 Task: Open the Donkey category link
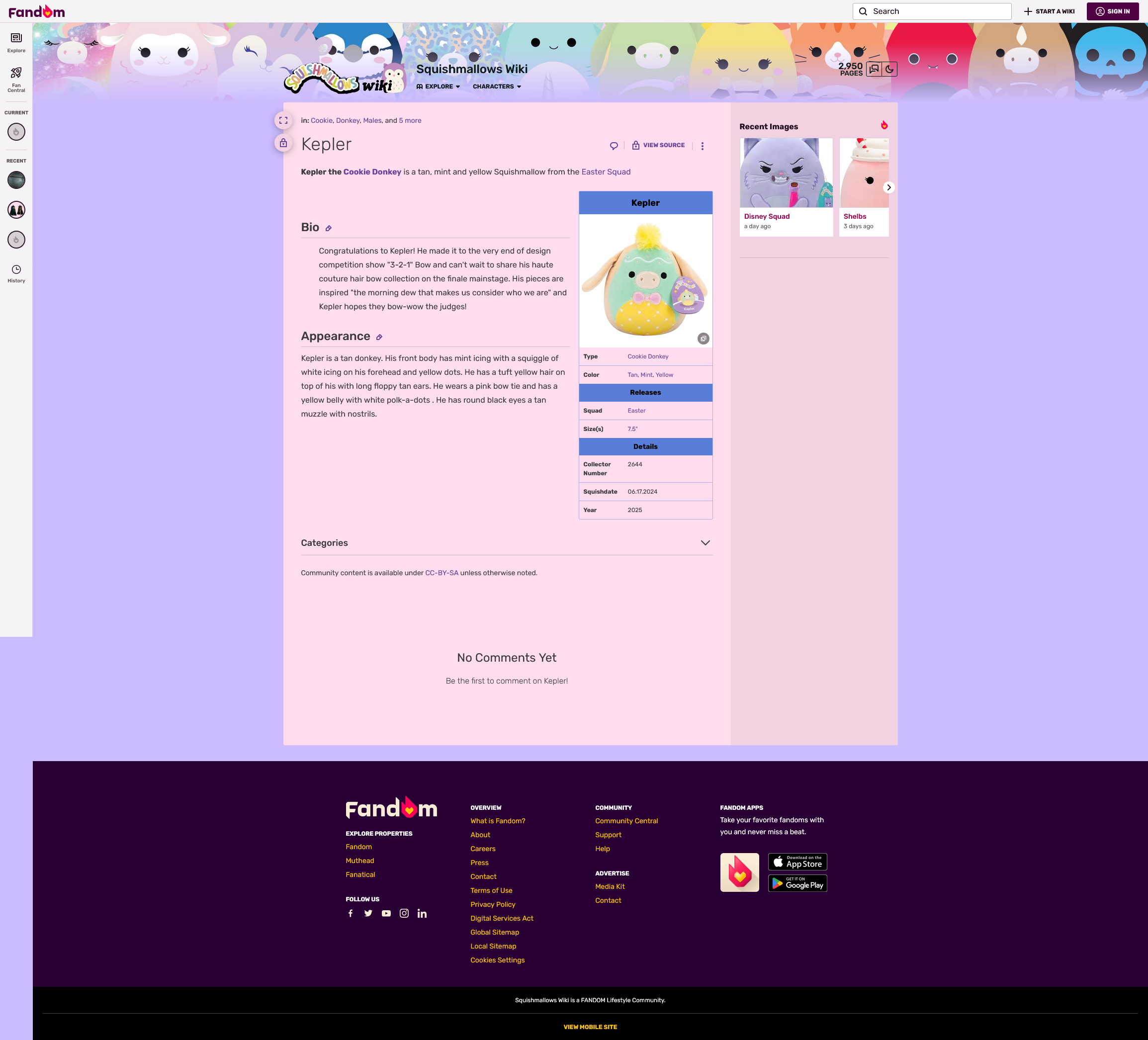pos(348,121)
